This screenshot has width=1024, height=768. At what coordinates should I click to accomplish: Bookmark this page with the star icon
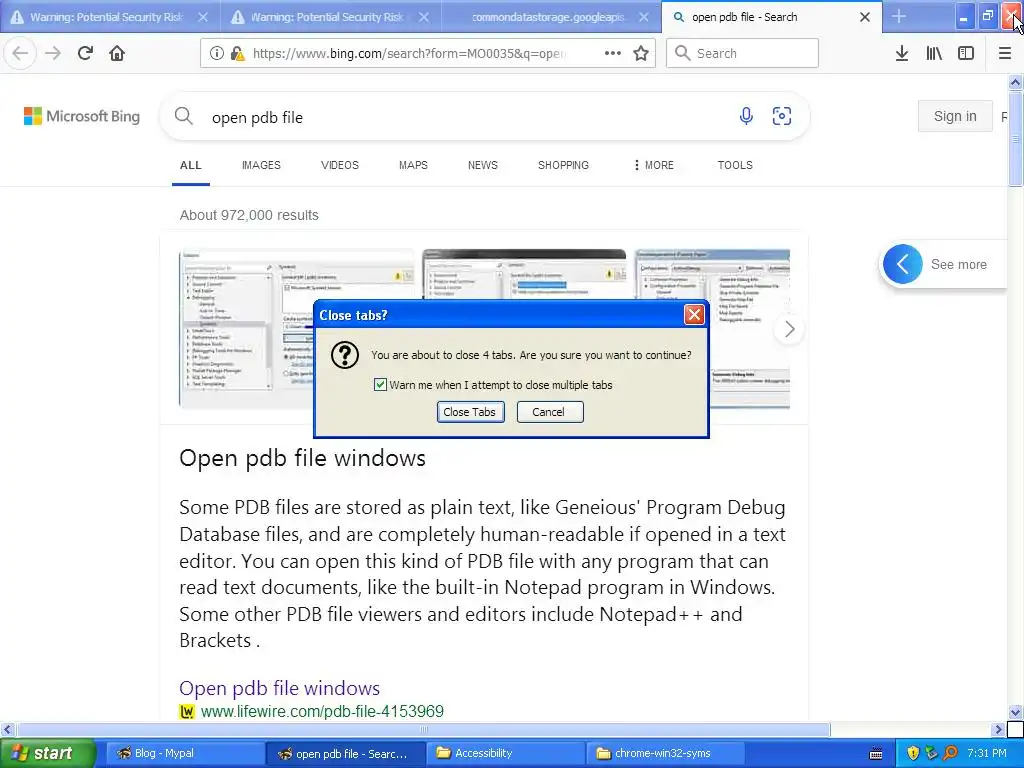641,54
